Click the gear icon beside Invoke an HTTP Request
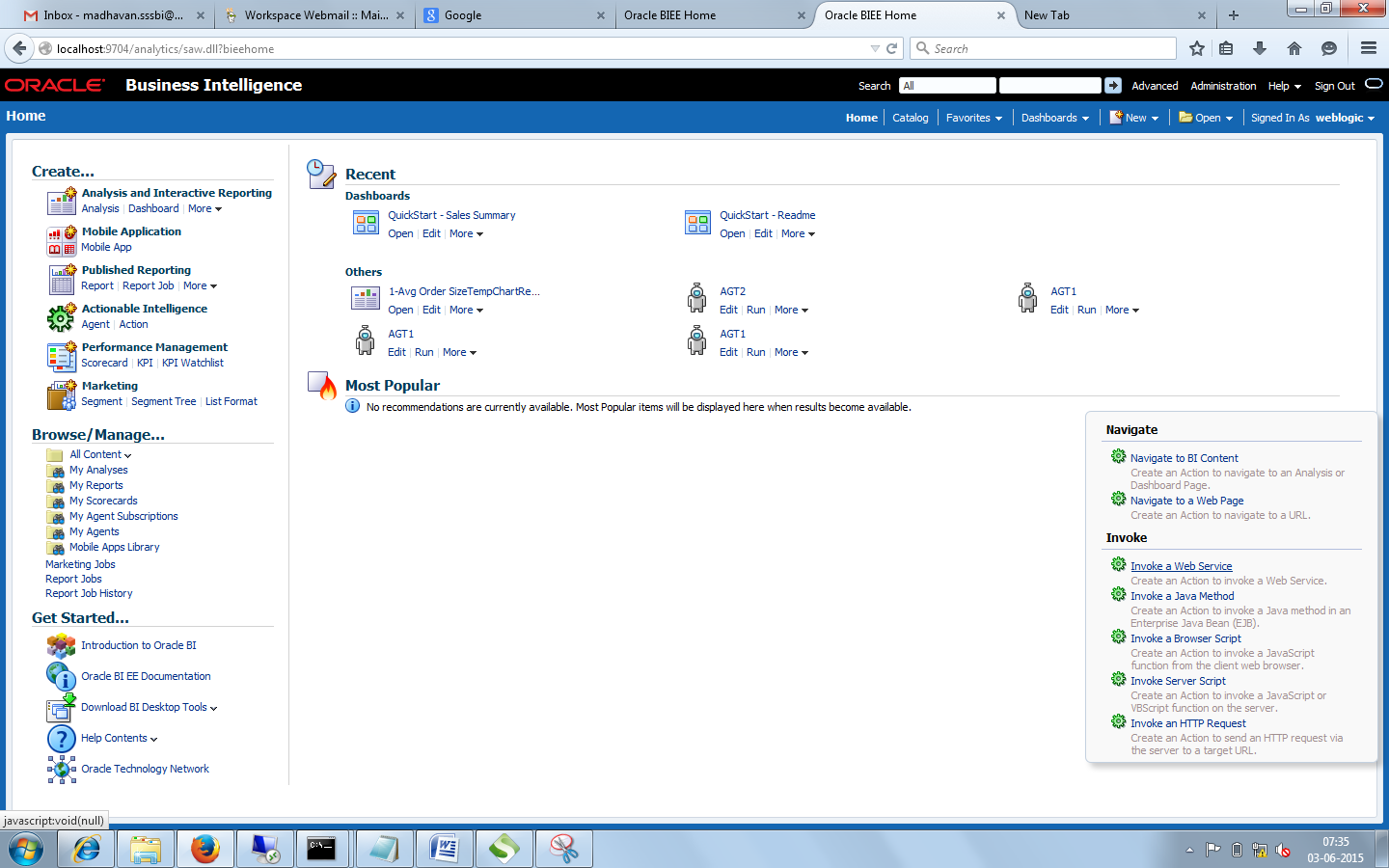This screenshot has height=868, width=1389. [1118, 721]
